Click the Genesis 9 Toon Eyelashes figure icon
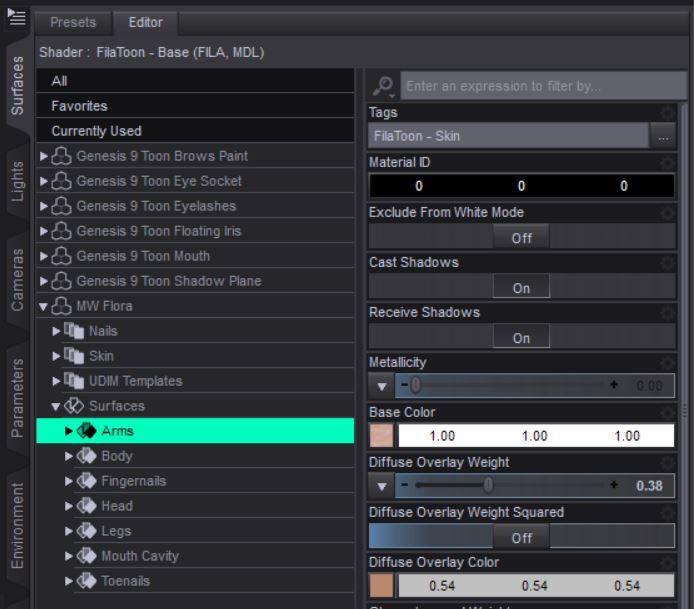Screen dimensions: 694x609 [62, 206]
